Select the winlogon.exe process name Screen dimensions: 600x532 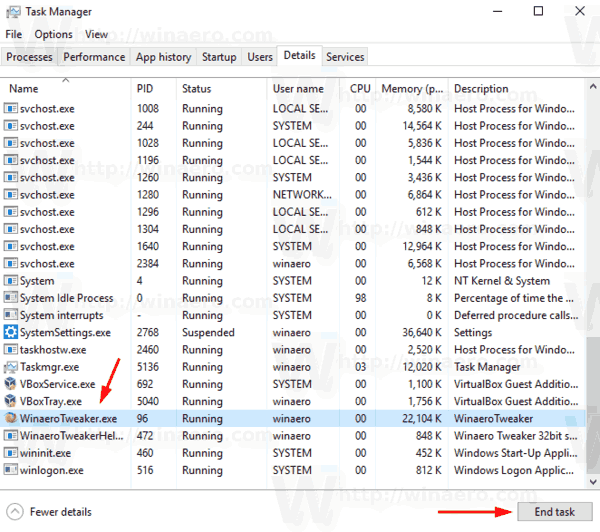pos(52,470)
